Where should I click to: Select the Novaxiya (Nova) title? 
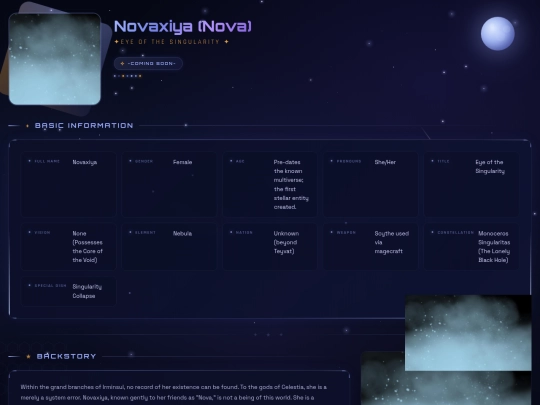tap(183, 27)
